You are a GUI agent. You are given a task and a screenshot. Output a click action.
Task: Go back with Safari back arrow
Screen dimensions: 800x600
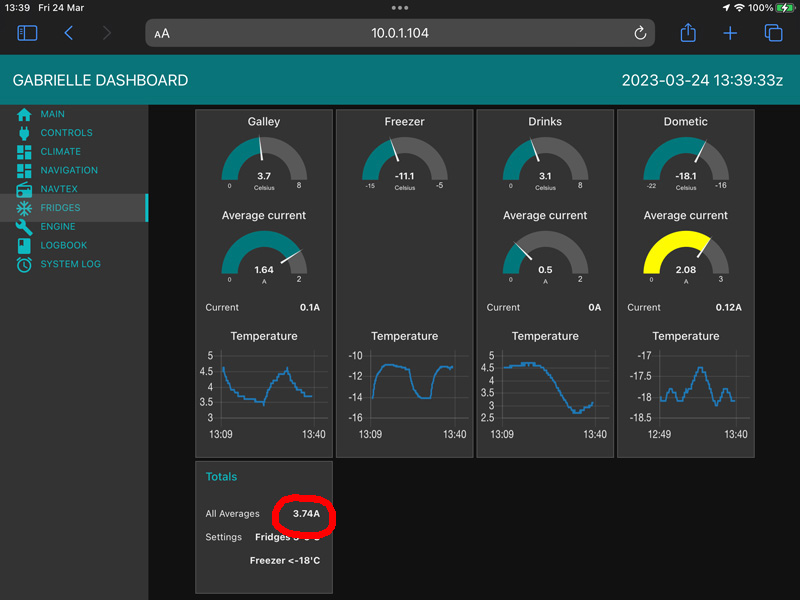tap(68, 33)
